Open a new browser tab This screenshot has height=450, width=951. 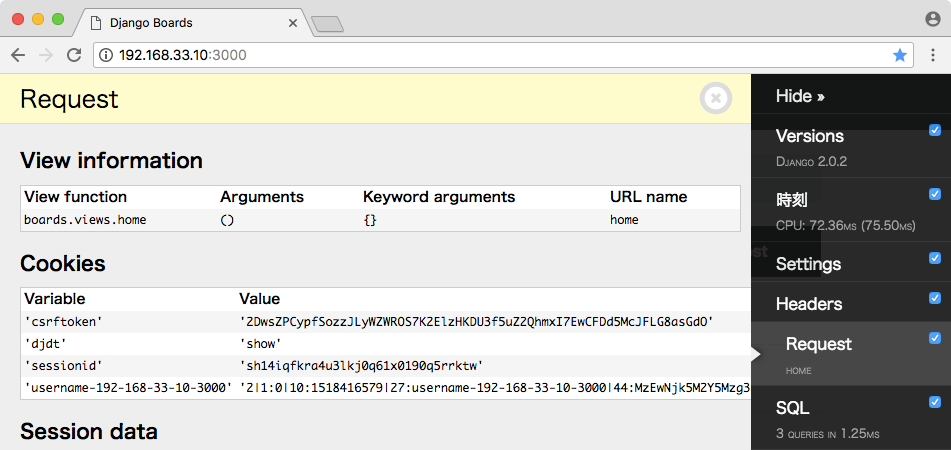328,24
